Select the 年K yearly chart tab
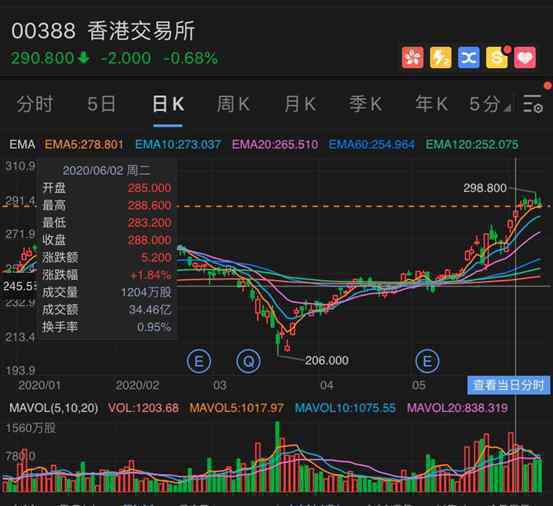 click(432, 104)
